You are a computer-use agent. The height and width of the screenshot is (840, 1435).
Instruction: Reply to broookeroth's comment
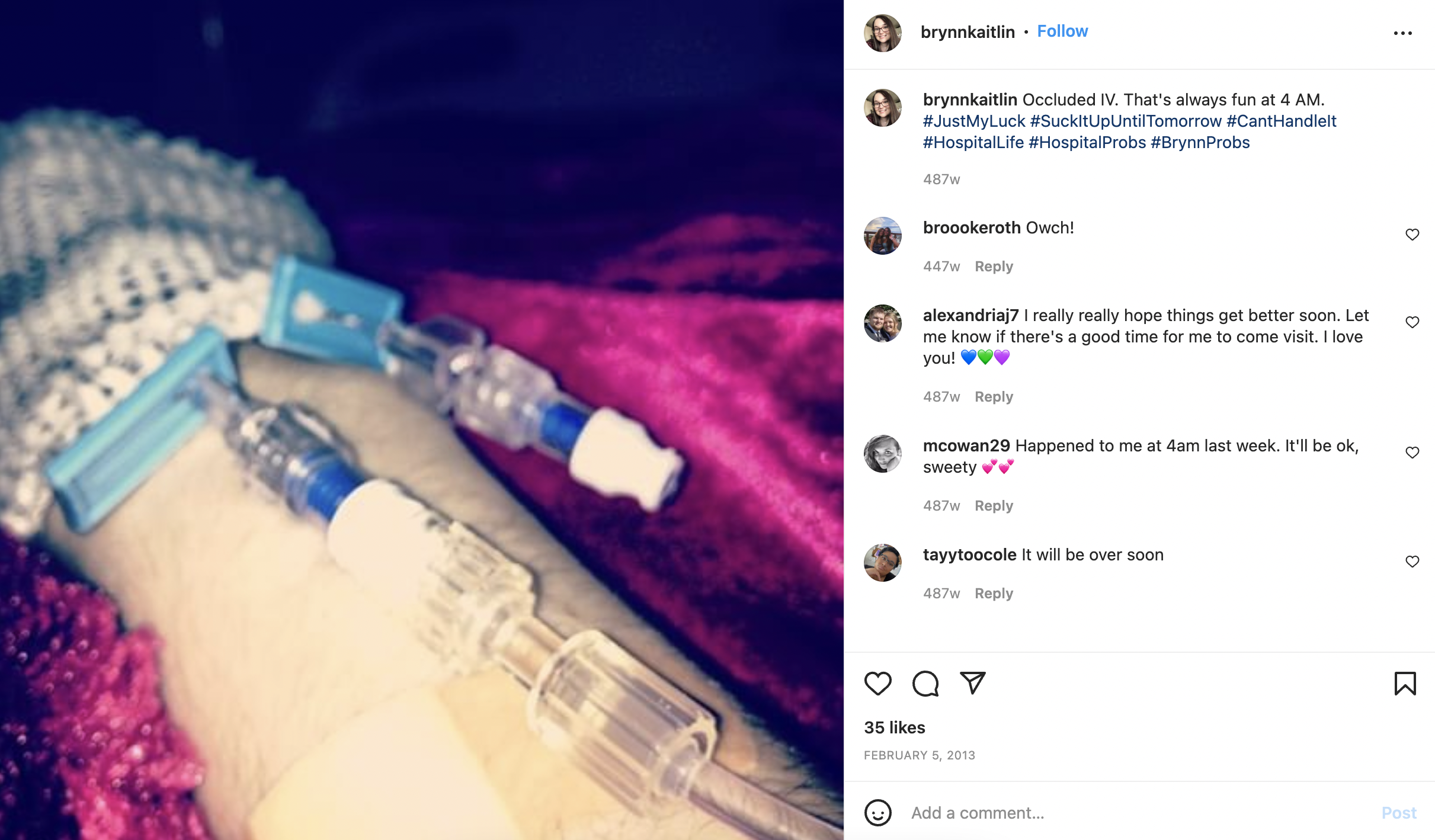pyautogui.click(x=994, y=267)
